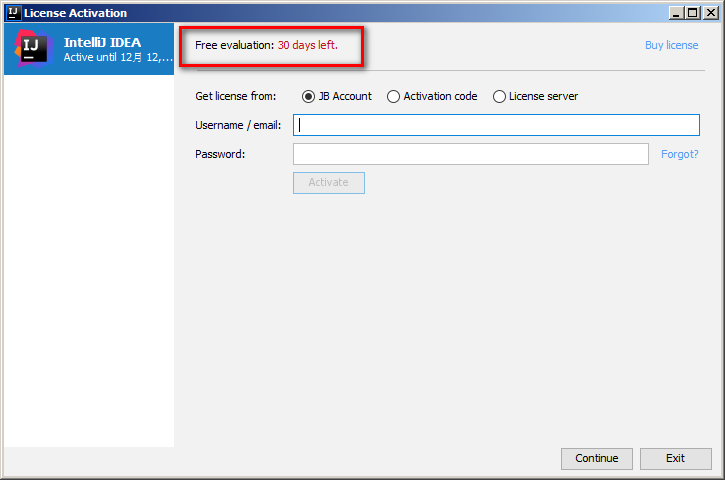
Task: Click the '30 days left.' evaluation text
Action: click(x=307, y=45)
